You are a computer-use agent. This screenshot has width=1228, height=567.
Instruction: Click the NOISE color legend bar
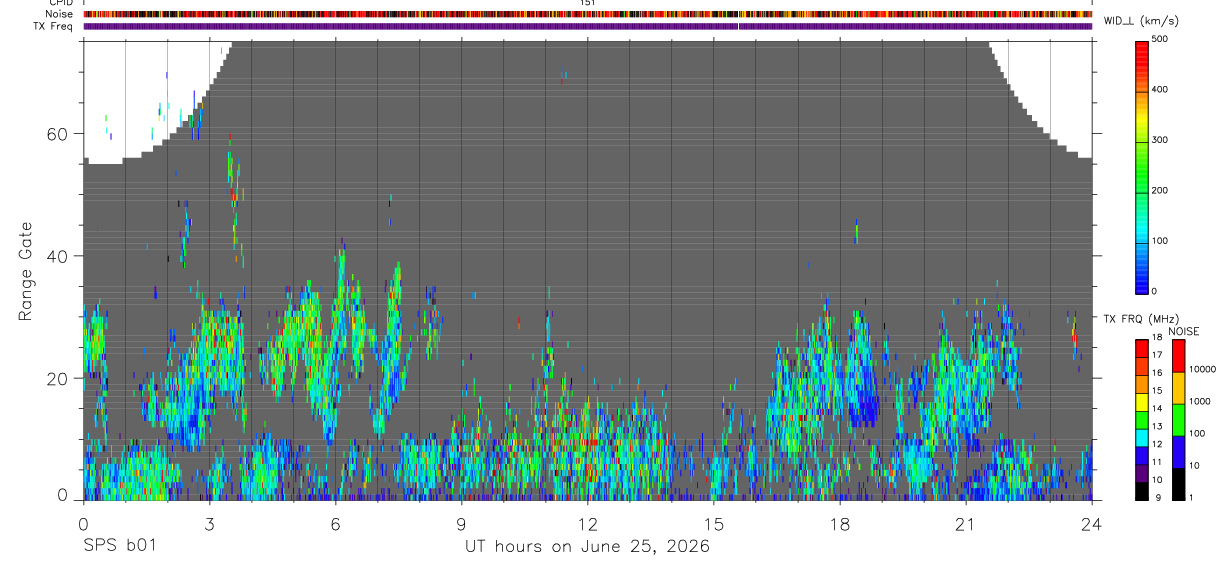tap(1179, 419)
